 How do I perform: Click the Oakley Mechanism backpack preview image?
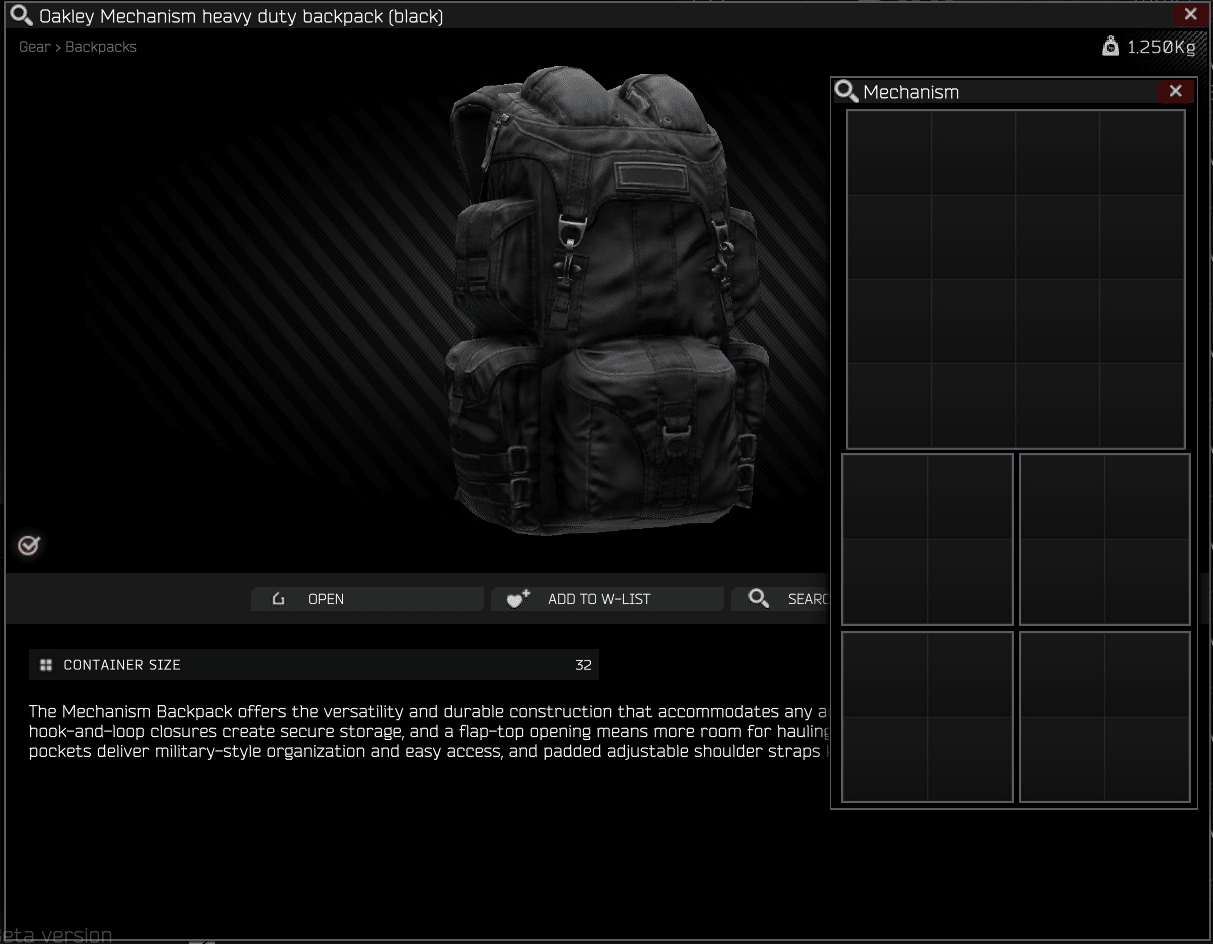tap(605, 299)
